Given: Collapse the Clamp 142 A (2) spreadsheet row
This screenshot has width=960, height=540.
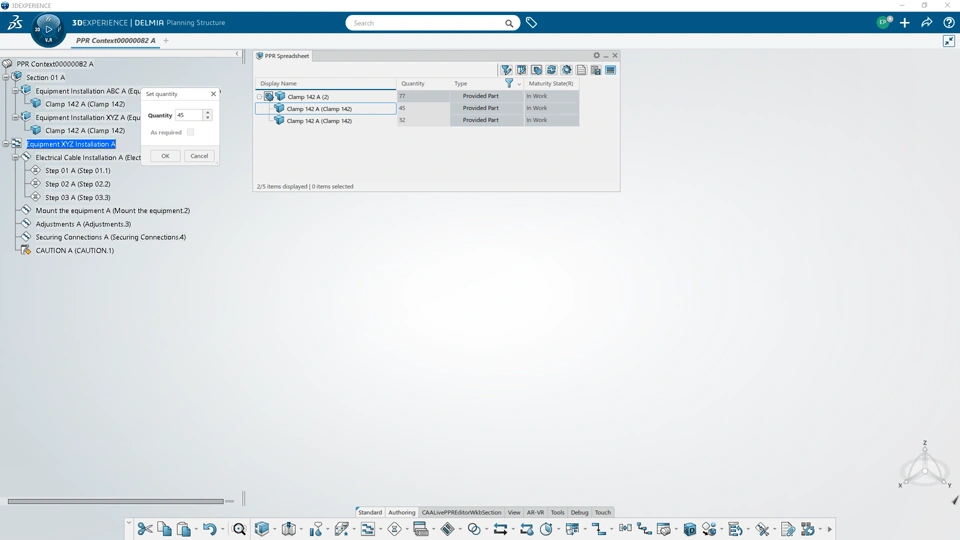Looking at the screenshot, I should click(260, 97).
